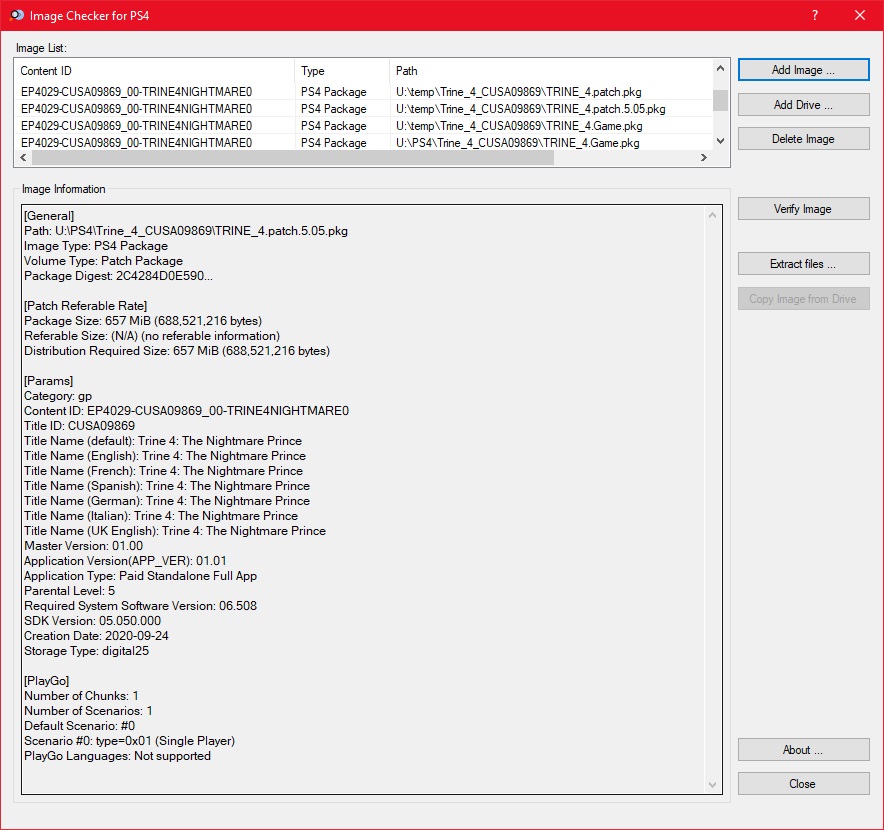This screenshot has height=830, width=884.
Task: Click the image list horizontal scrollbar thumb
Action: 293,157
